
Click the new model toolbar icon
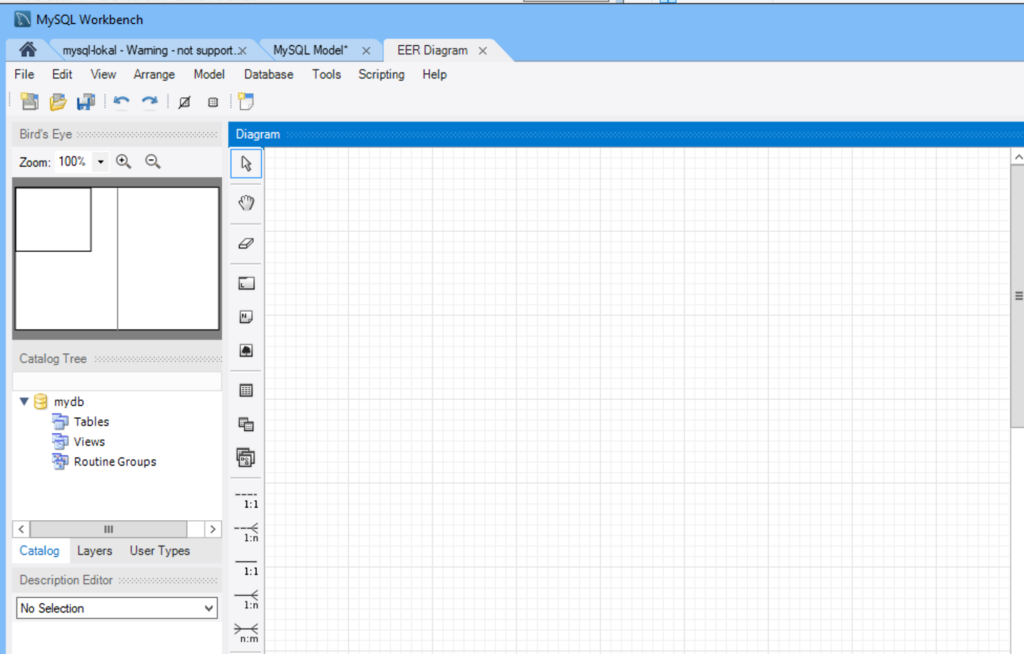pyautogui.click(x=29, y=102)
